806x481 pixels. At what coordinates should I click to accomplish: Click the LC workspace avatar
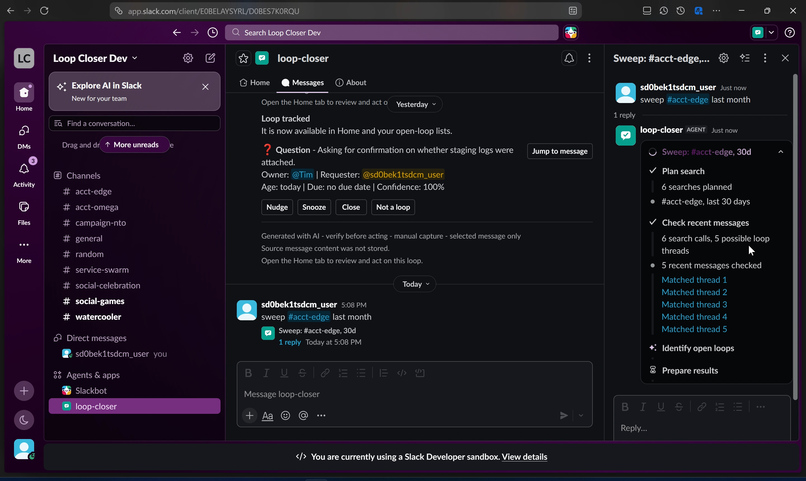(24, 58)
